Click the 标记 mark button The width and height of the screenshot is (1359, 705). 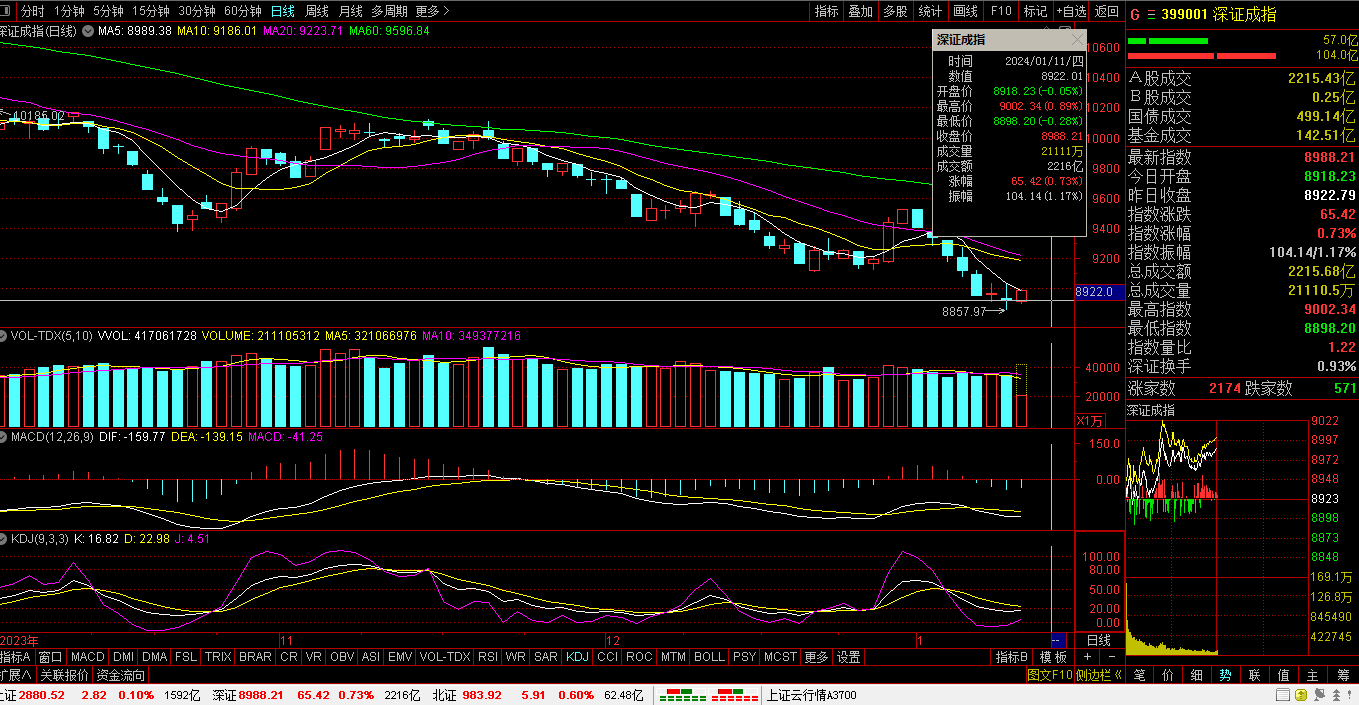[x=1035, y=11]
